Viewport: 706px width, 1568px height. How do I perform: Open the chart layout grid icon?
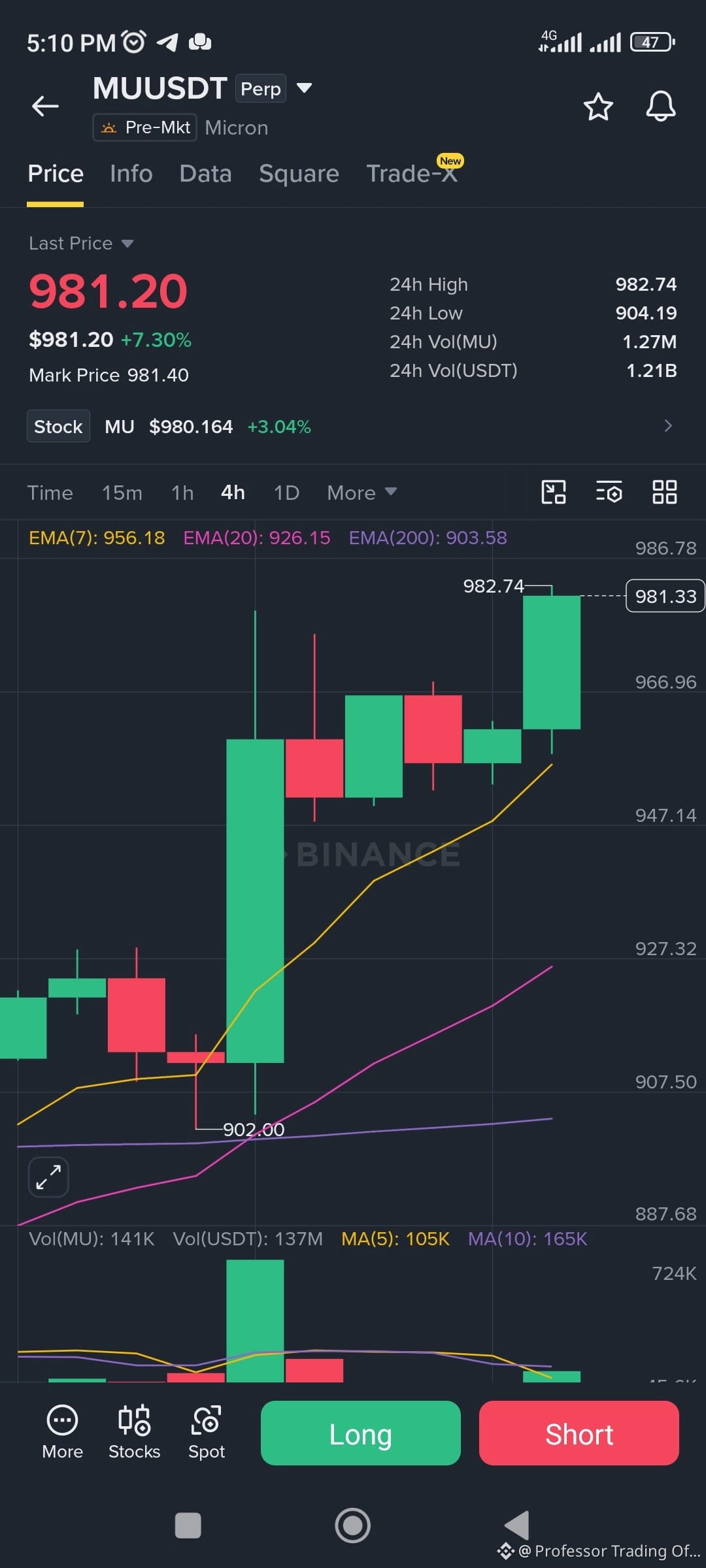(665, 492)
